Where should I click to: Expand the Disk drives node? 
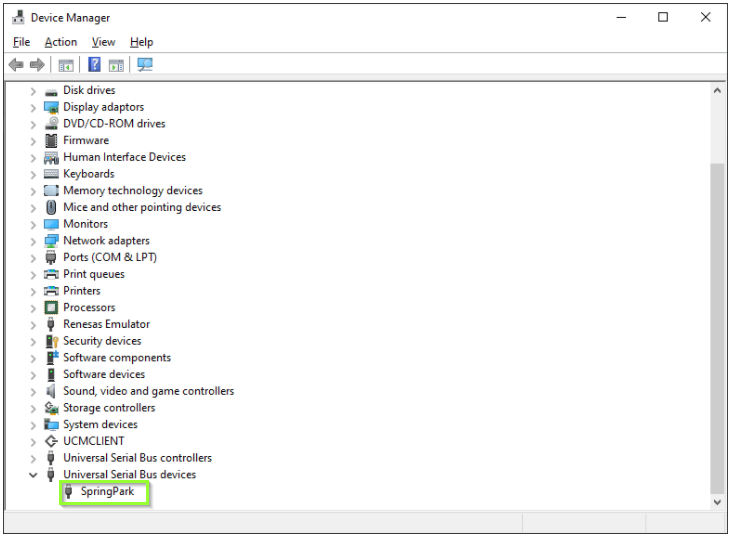(33, 91)
